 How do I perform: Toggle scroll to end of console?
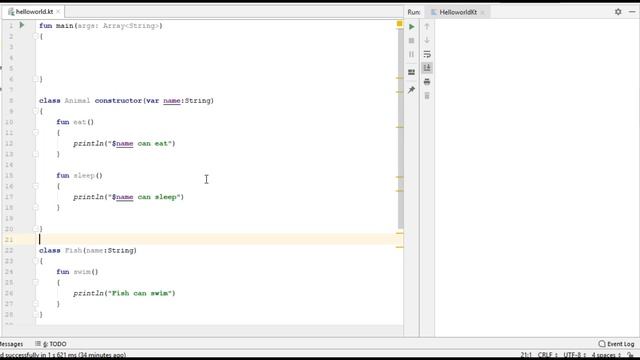(427, 68)
